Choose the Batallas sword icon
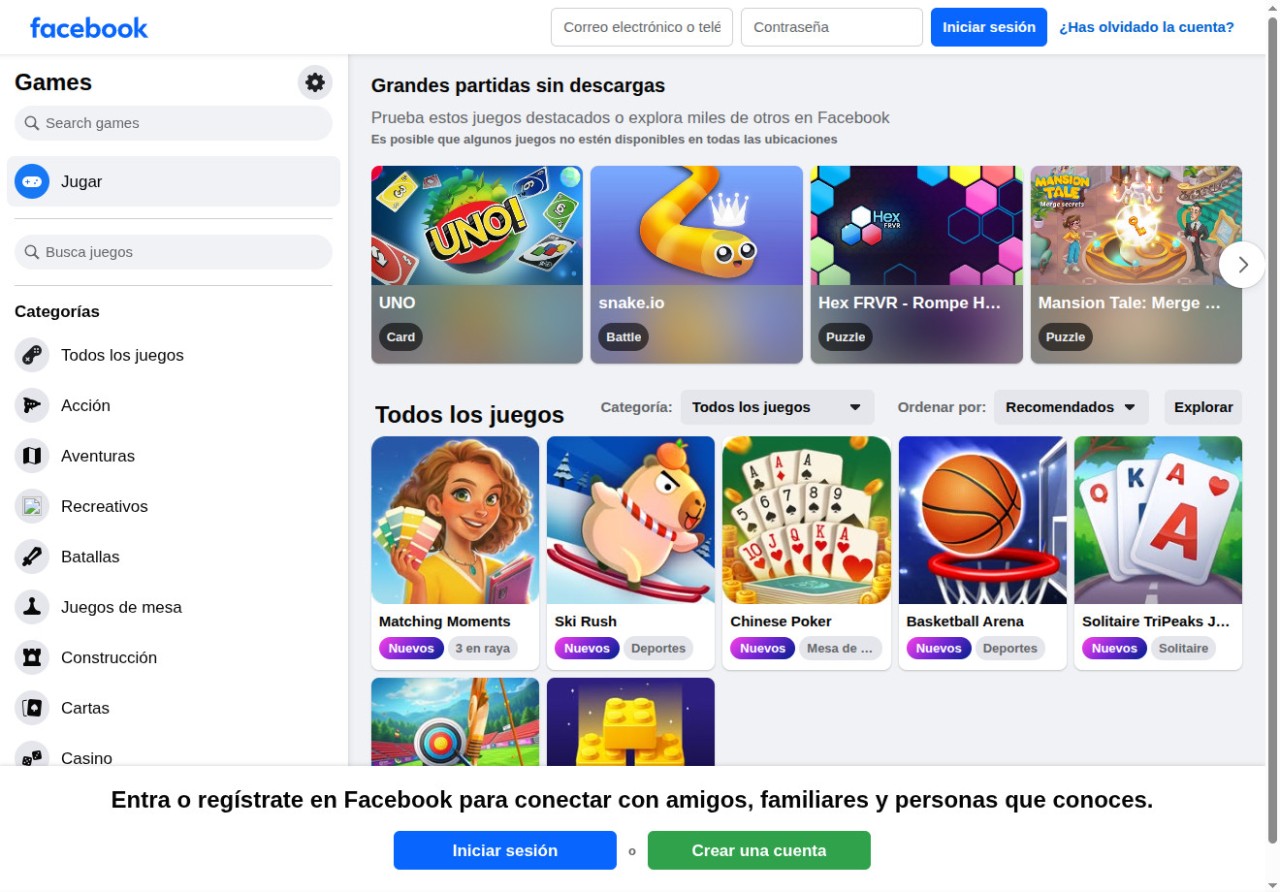The height and width of the screenshot is (892, 1280). pos(32,557)
